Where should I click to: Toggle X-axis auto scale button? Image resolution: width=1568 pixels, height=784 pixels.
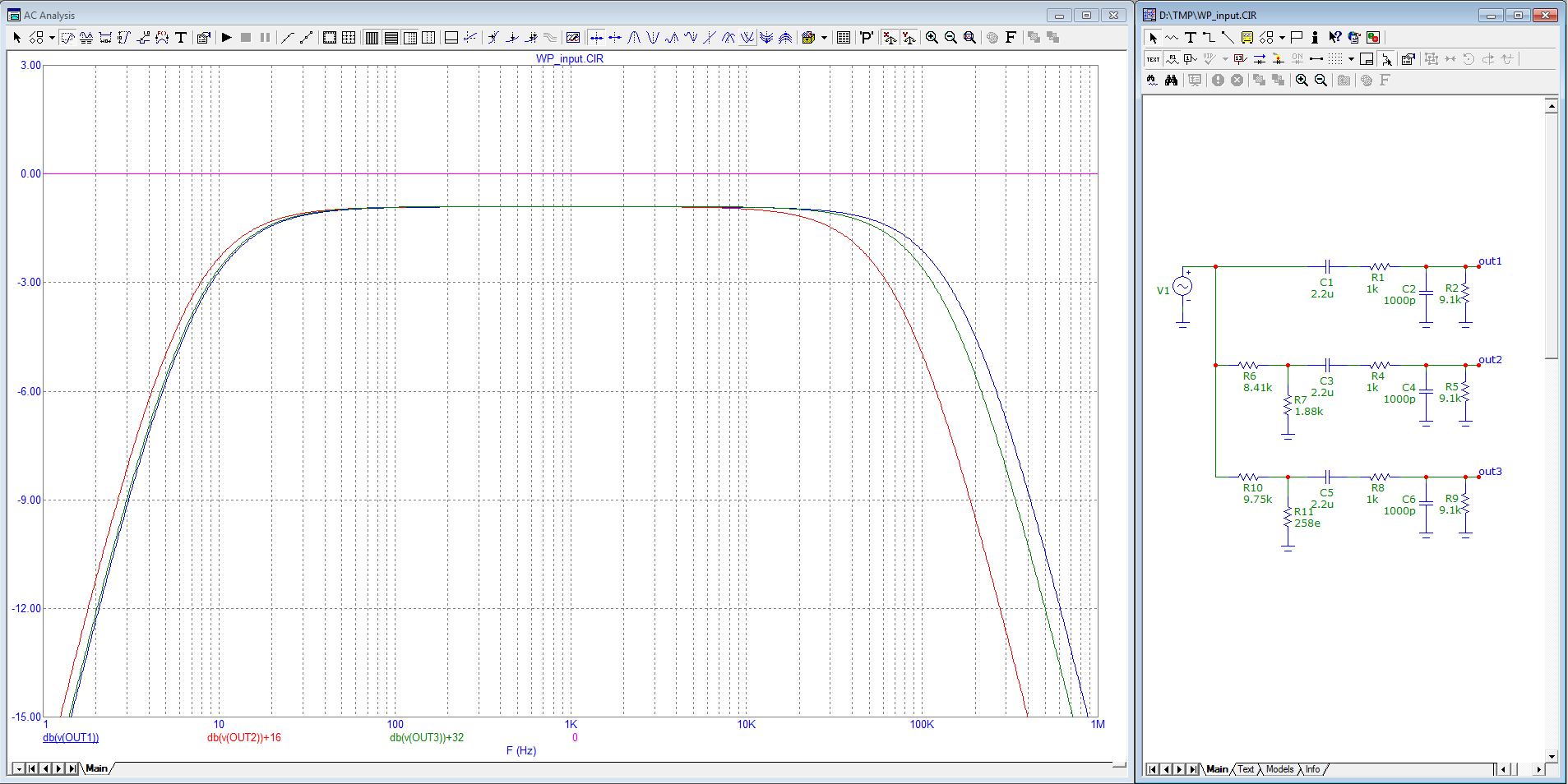890,37
